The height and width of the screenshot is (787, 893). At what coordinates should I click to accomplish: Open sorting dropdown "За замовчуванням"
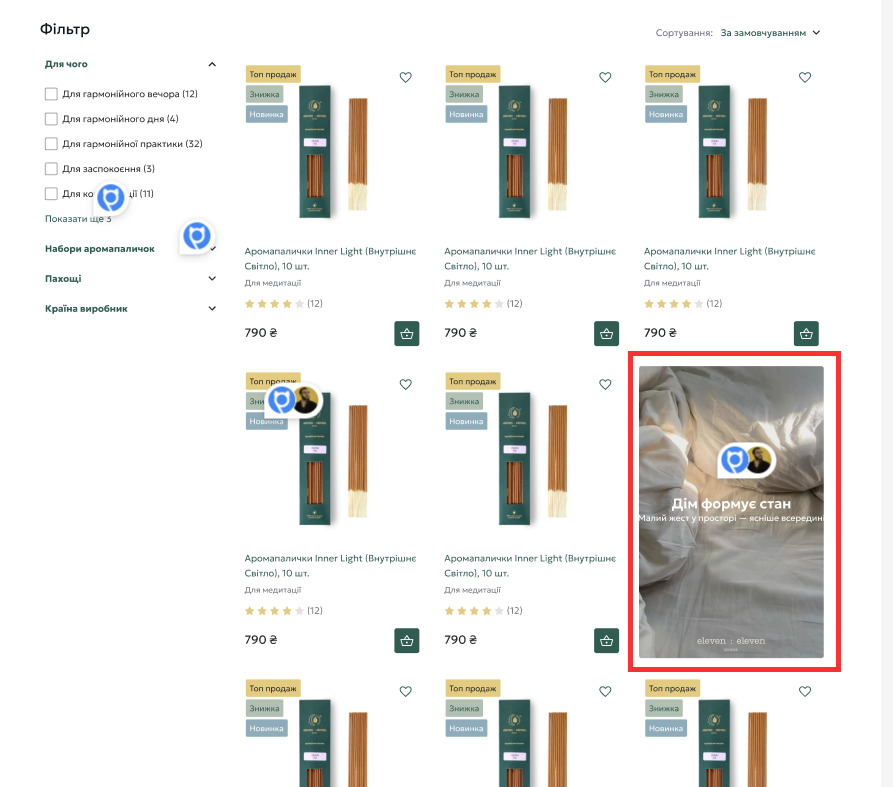pos(770,33)
